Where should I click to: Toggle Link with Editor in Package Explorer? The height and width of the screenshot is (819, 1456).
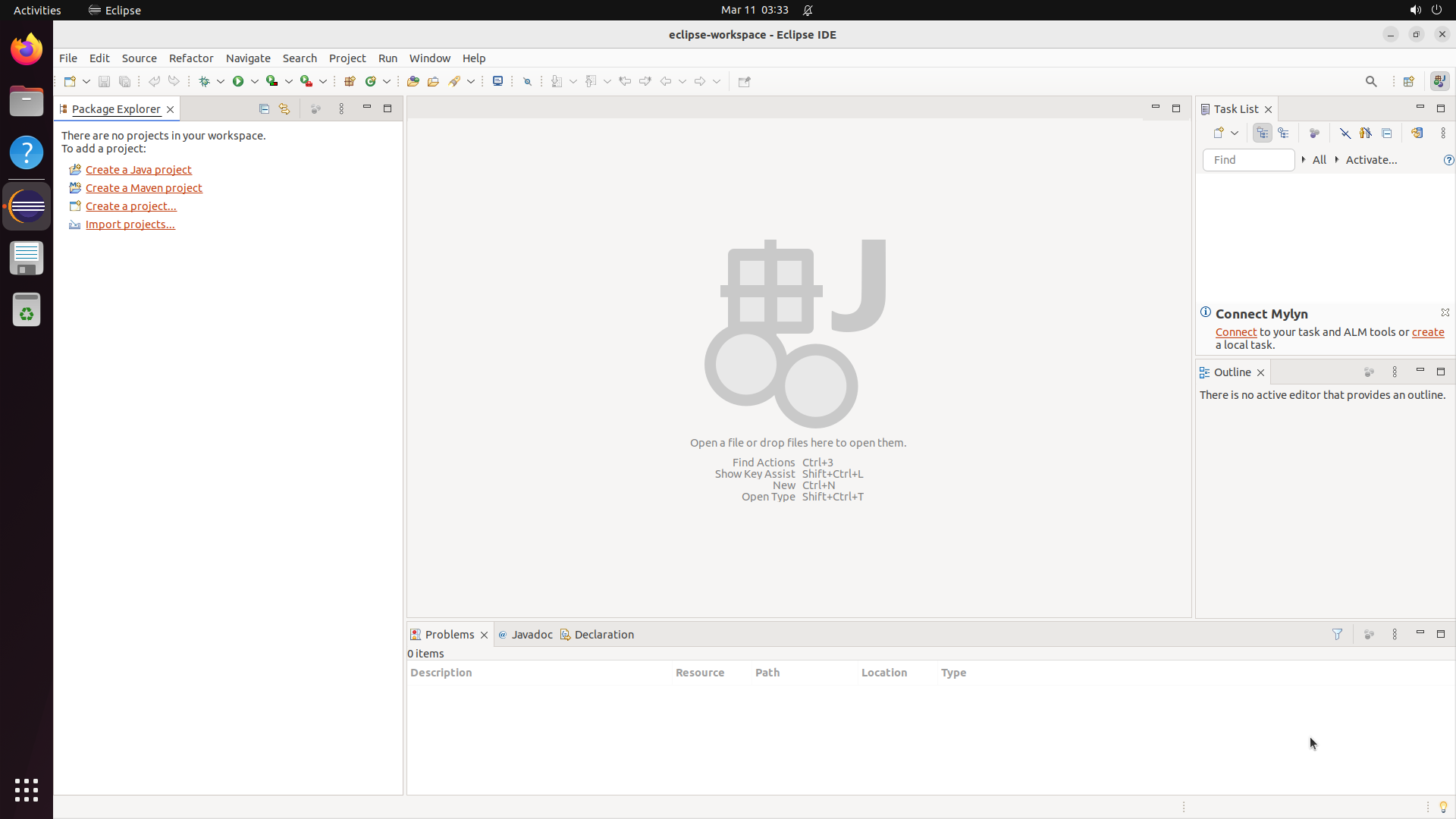coord(284,109)
